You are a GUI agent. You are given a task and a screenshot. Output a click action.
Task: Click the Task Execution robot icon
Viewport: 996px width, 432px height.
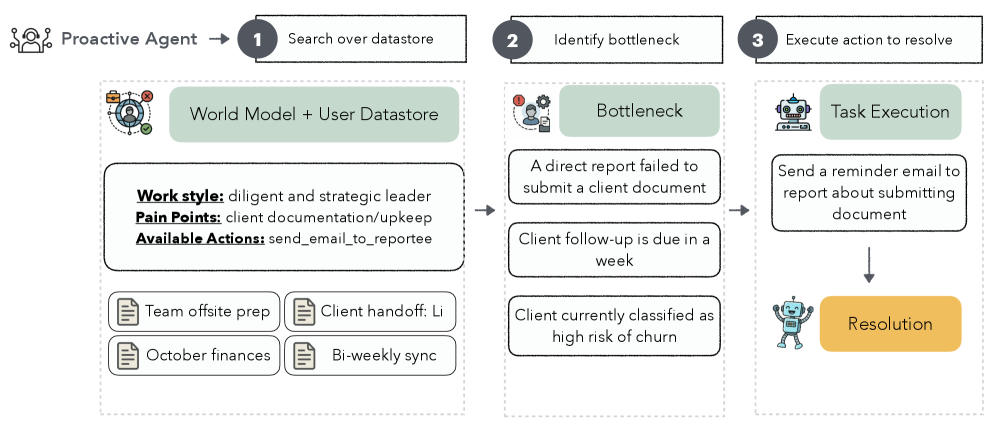click(x=793, y=113)
